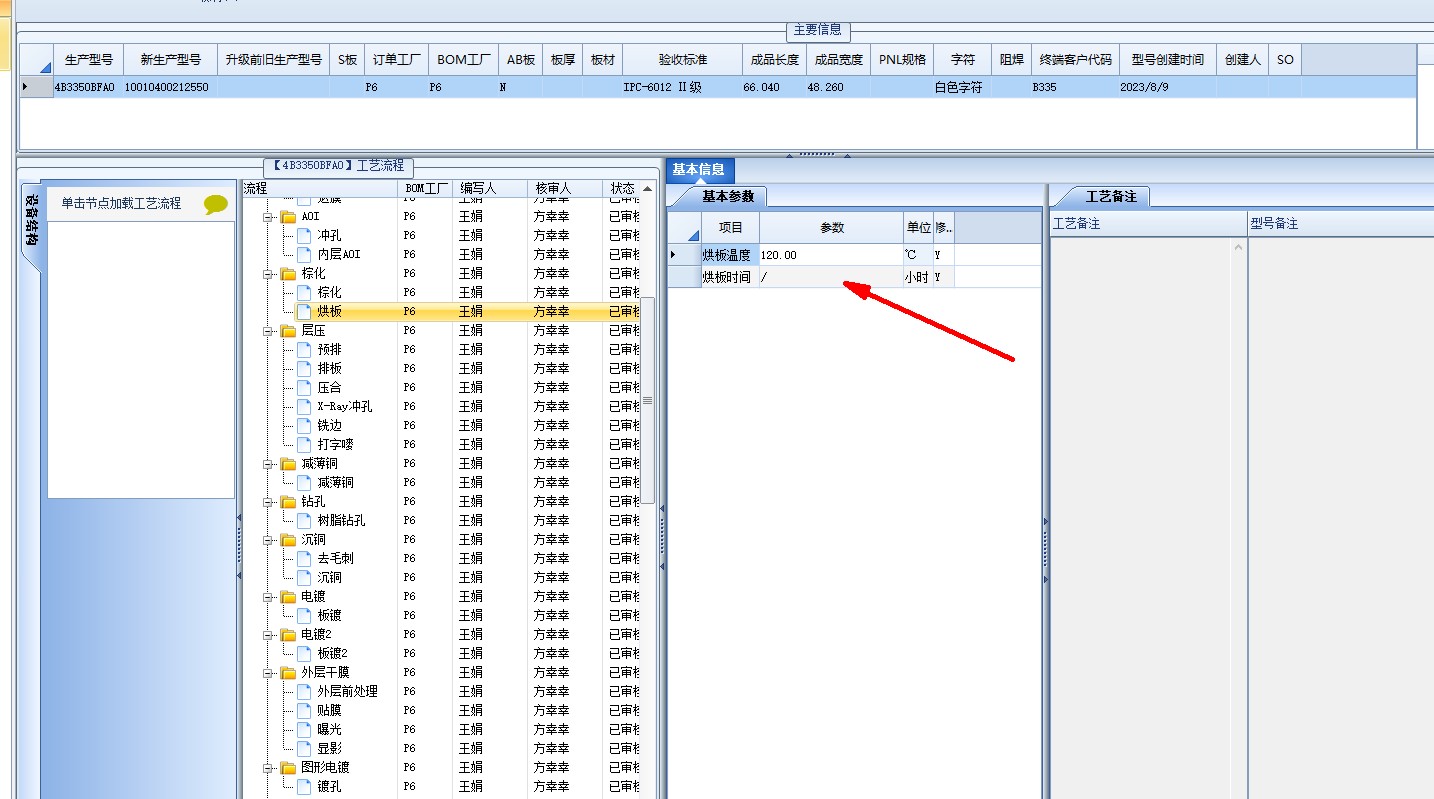The height and width of the screenshot is (799, 1434).
Task: Click the 曝光 document icon
Action: pyautogui.click(x=304, y=729)
